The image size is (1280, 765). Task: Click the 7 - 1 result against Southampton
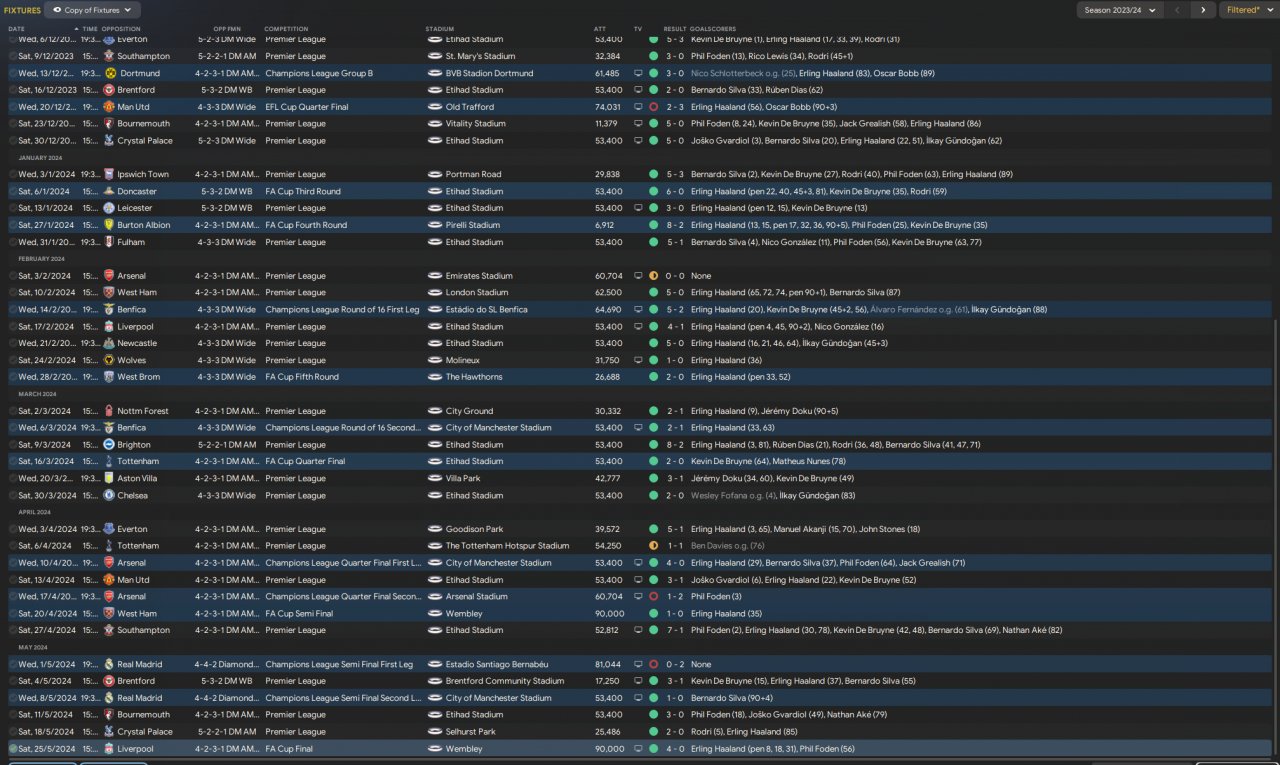coord(675,630)
